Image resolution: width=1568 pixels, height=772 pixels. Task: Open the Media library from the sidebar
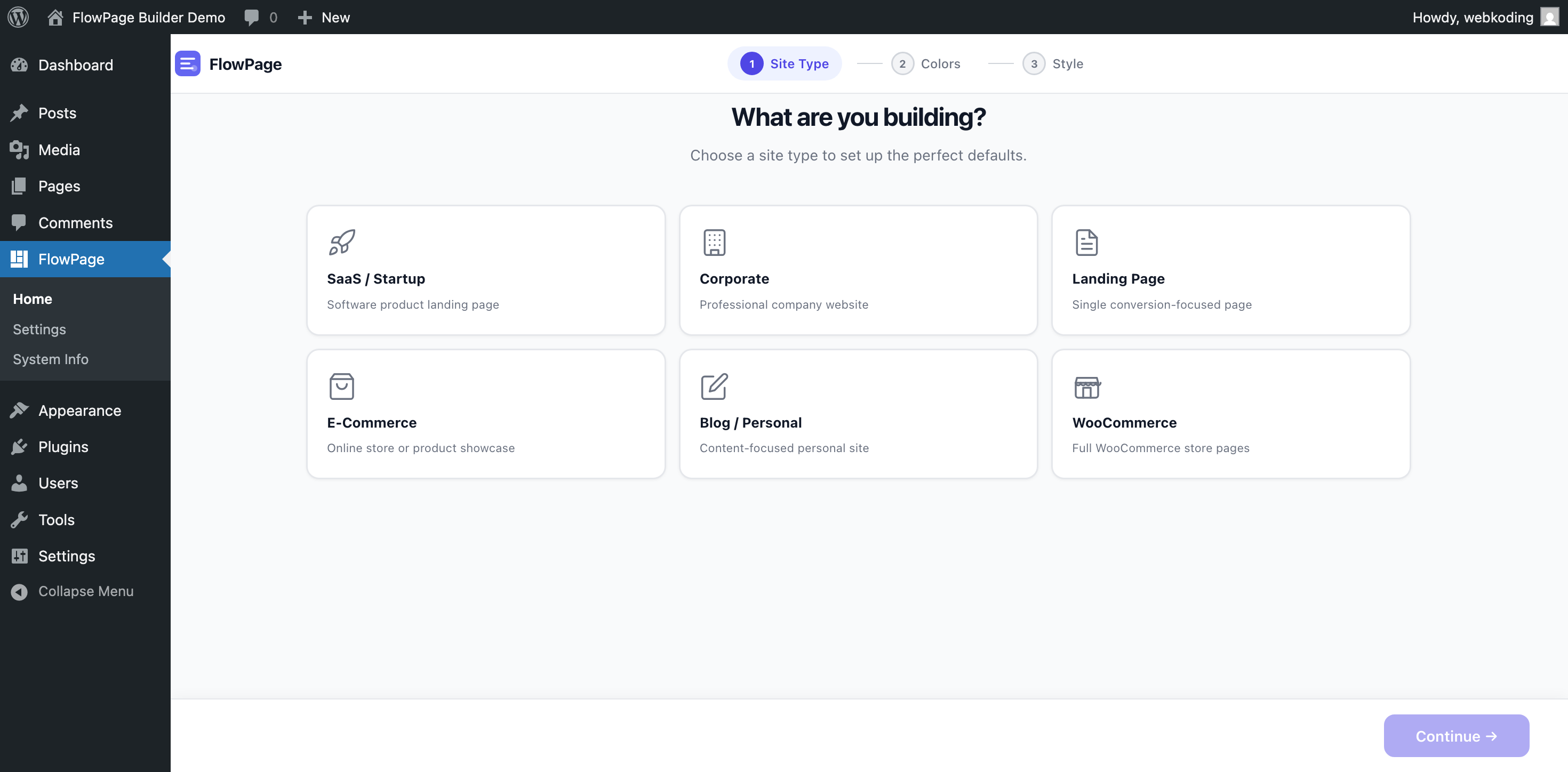pos(59,149)
